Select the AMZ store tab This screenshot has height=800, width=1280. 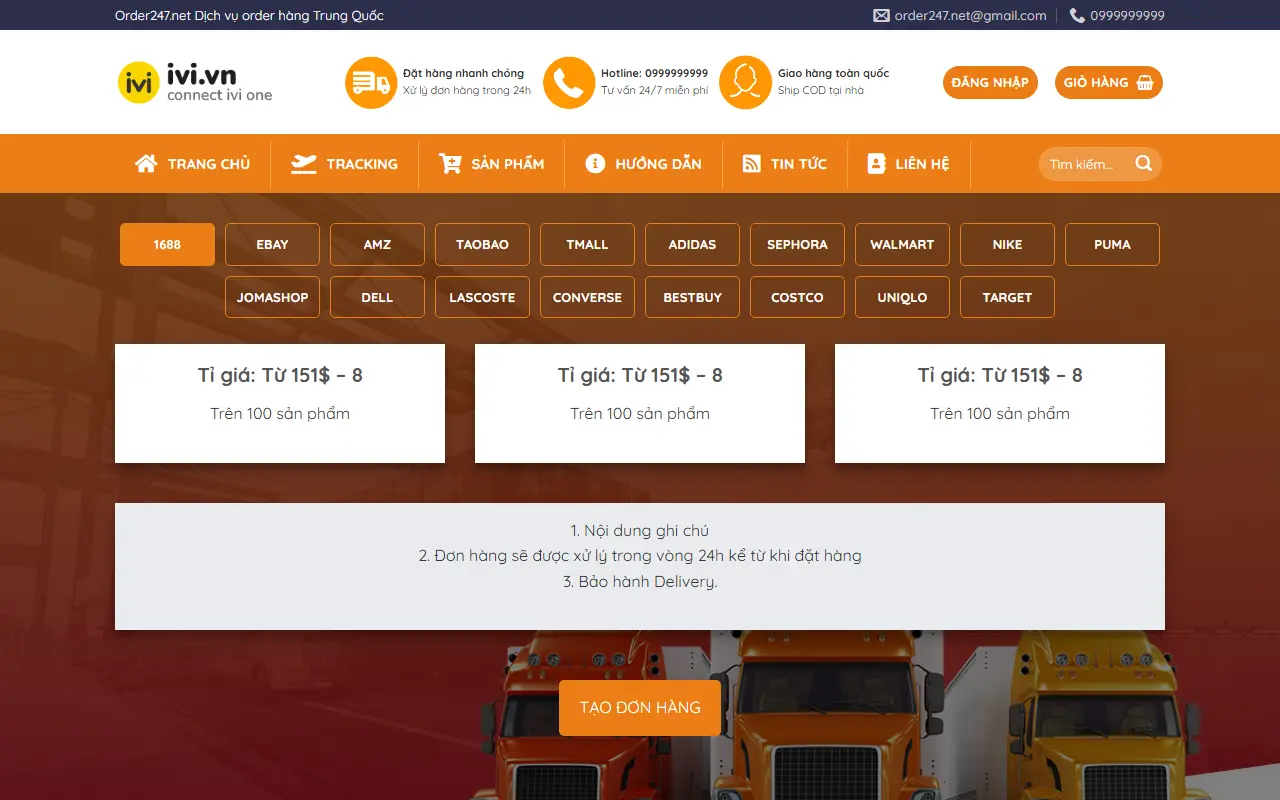tap(377, 244)
